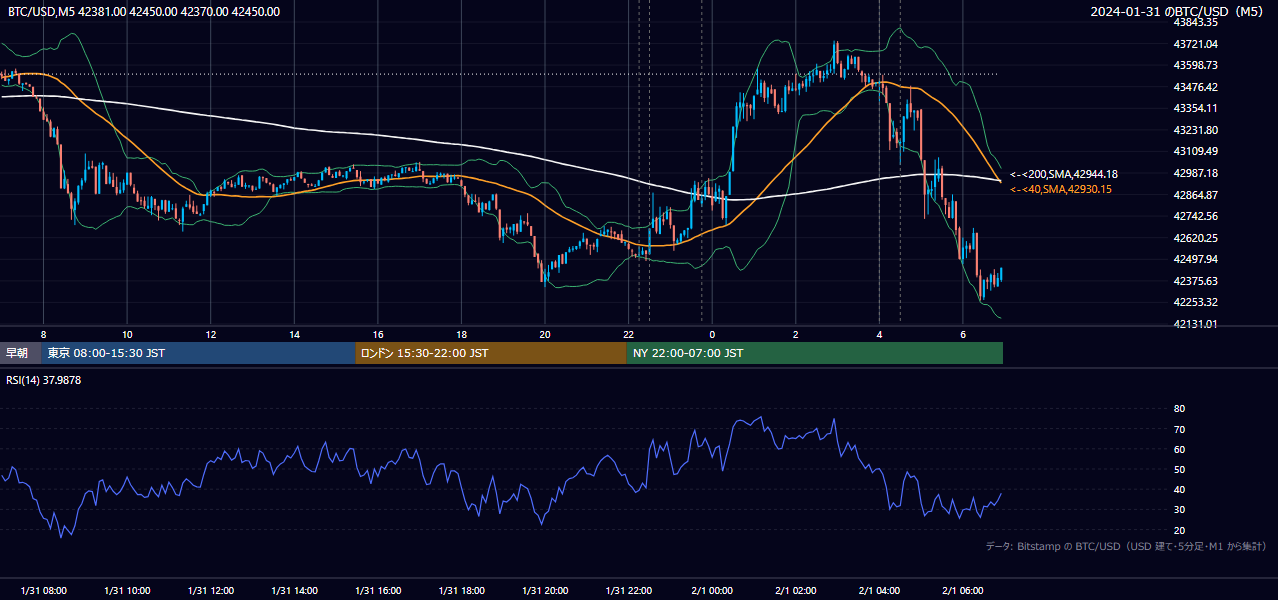
Task: Click bottom time label 1/31 16:00
Action: (x=378, y=591)
